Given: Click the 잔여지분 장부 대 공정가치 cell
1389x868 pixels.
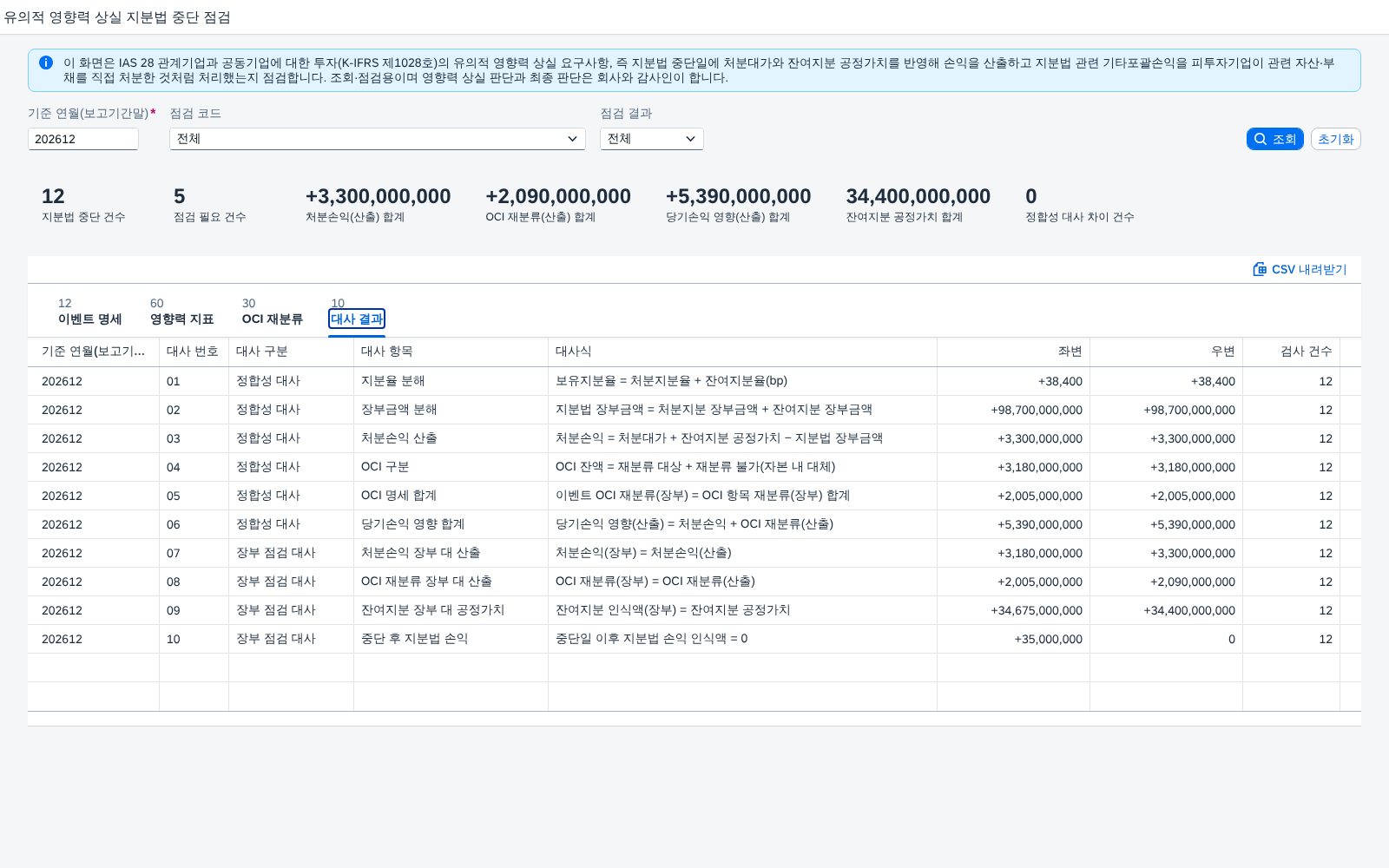Looking at the screenshot, I should [x=451, y=610].
